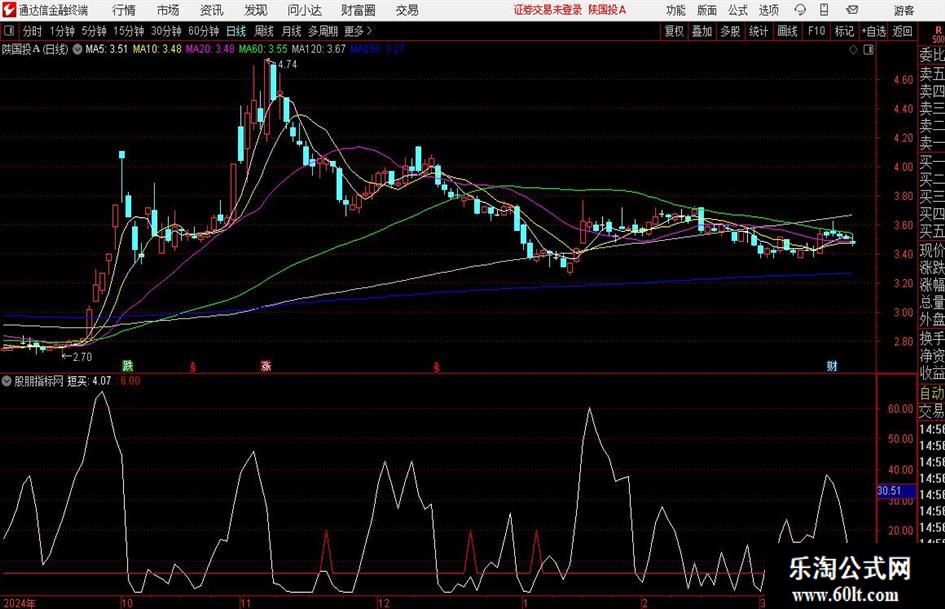The width and height of the screenshot is (945, 609).
Task: Click the 自动 label in right panel
Action: click(x=932, y=393)
